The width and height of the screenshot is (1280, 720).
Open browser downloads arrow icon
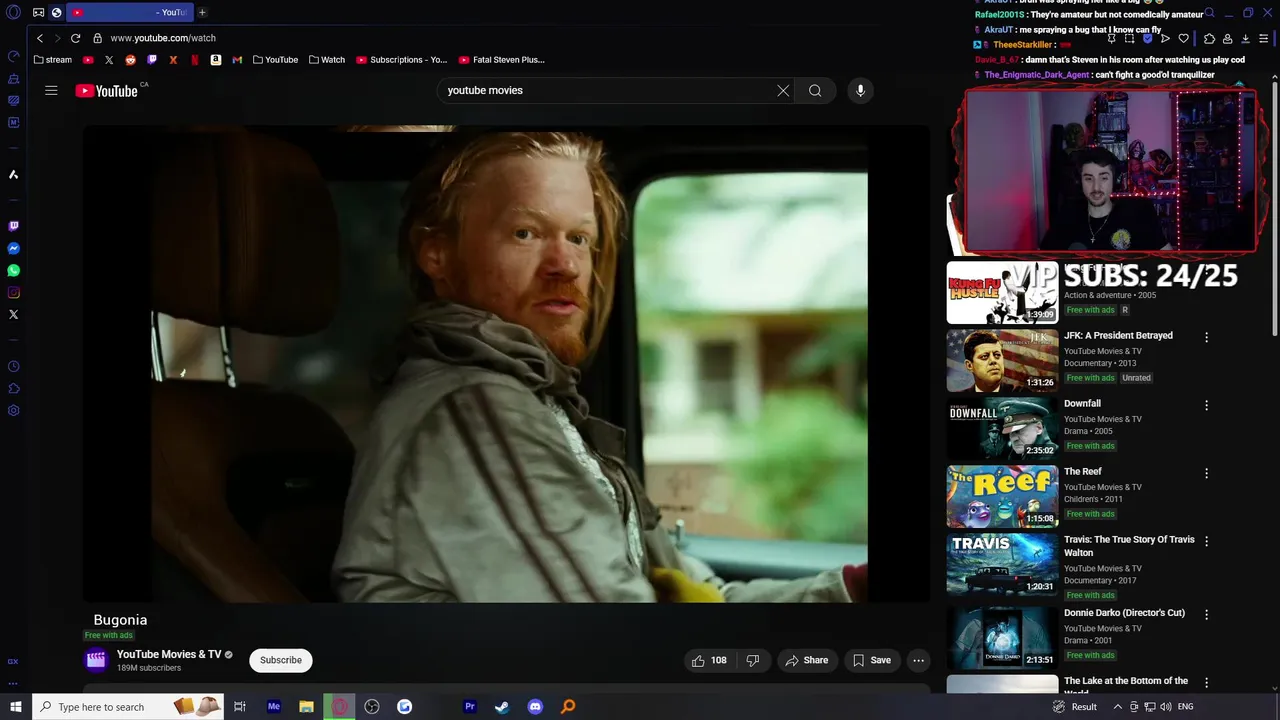pos(1245,38)
